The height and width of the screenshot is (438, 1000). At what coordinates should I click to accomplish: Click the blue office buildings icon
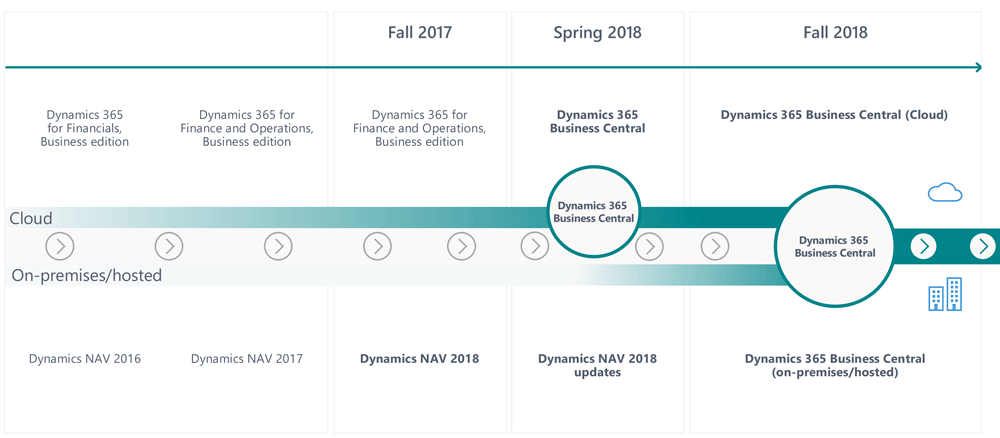point(945,294)
